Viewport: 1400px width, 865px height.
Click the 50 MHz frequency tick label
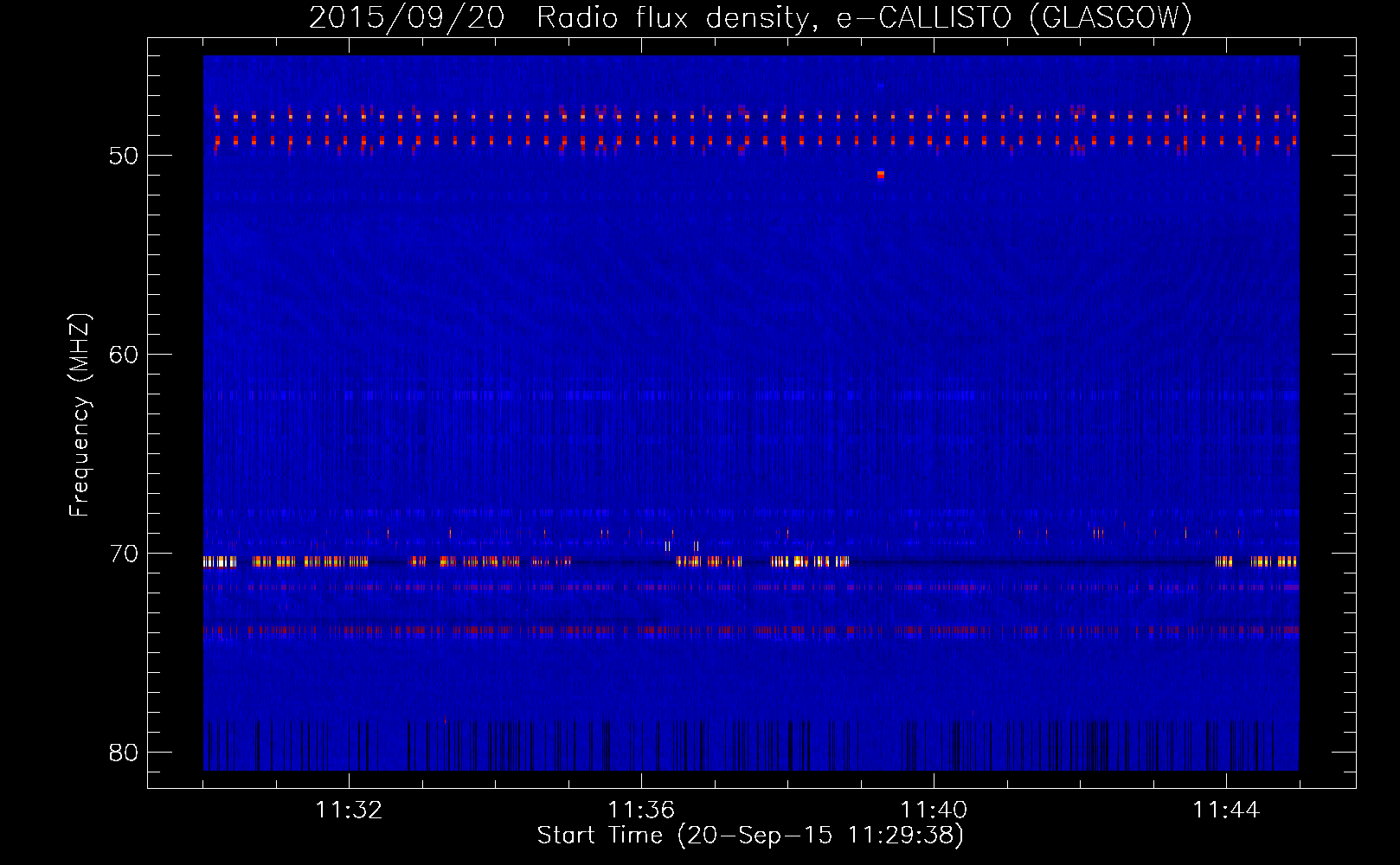124,156
